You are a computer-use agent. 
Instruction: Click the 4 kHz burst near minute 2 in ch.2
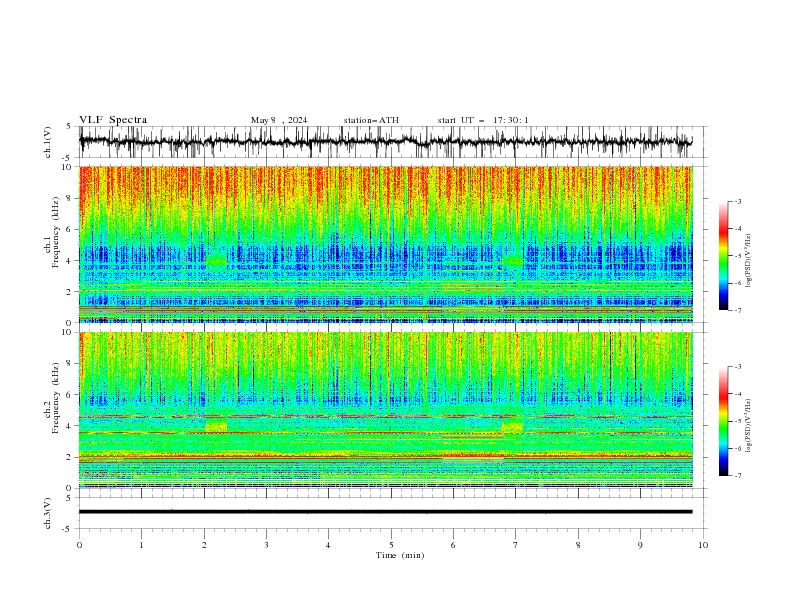tap(216, 425)
